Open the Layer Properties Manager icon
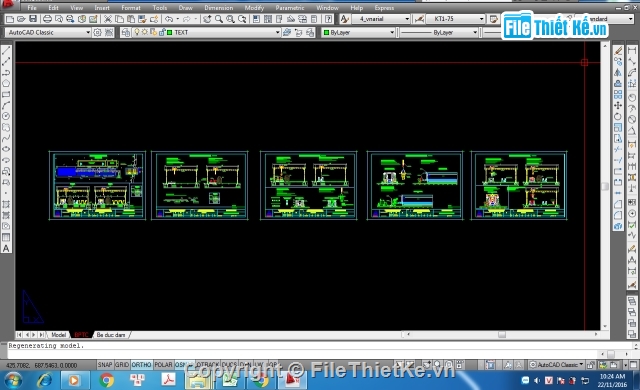 click(126, 33)
